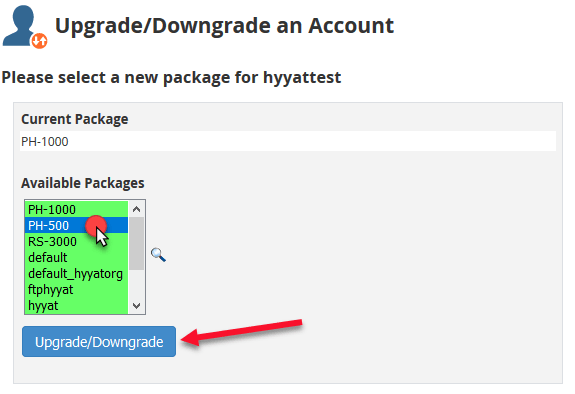Click the select new package subheading

[x=171, y=77]
